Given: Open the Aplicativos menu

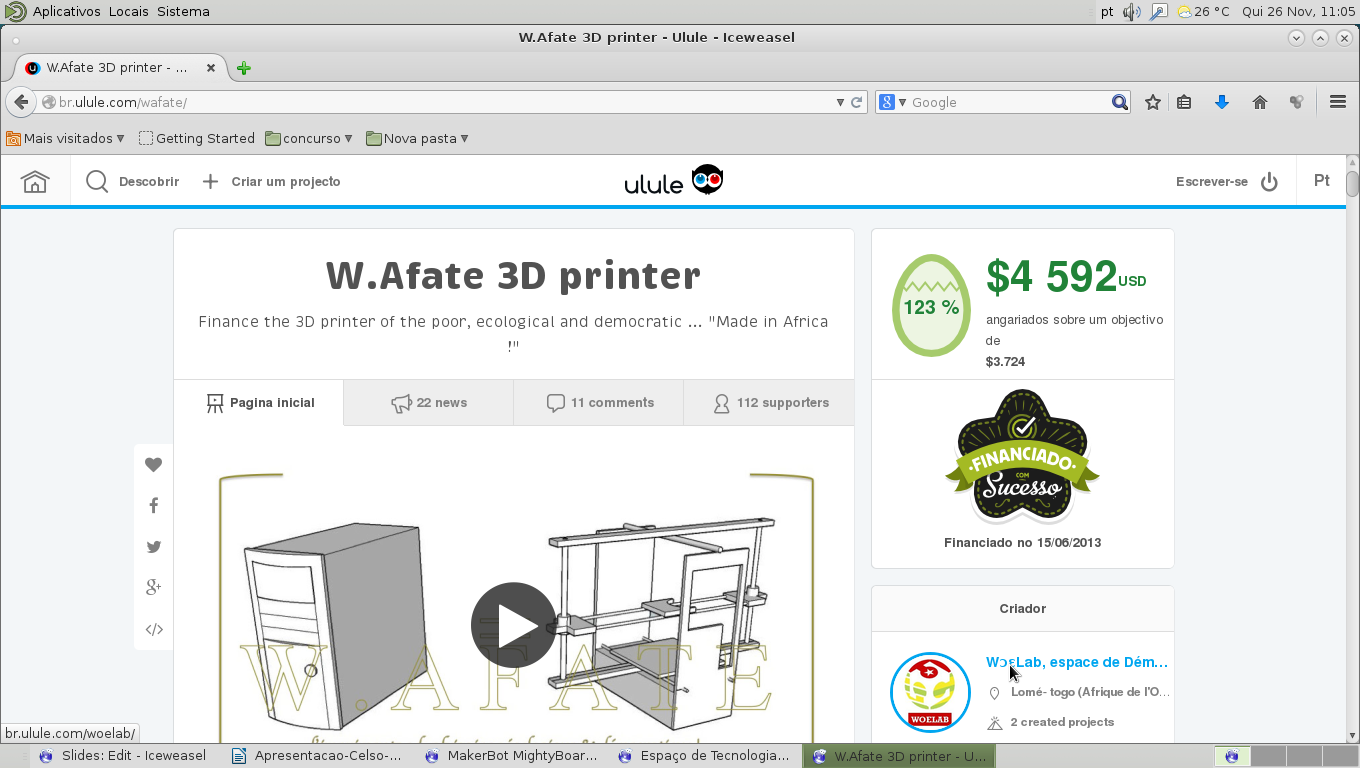Looking at the screenshot, I should tap(66, 11).
